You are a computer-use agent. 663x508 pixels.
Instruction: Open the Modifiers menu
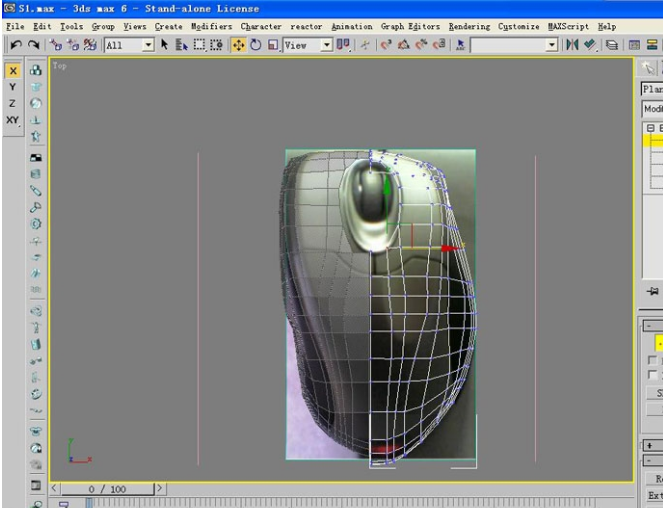tap(211, 26)
